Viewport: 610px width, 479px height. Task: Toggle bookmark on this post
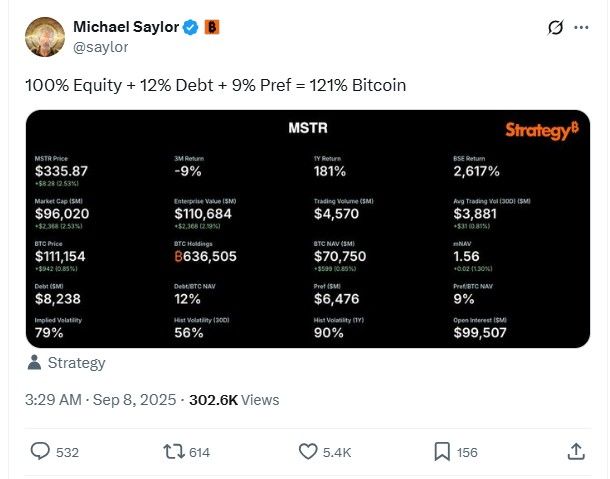tap(442, 451)
